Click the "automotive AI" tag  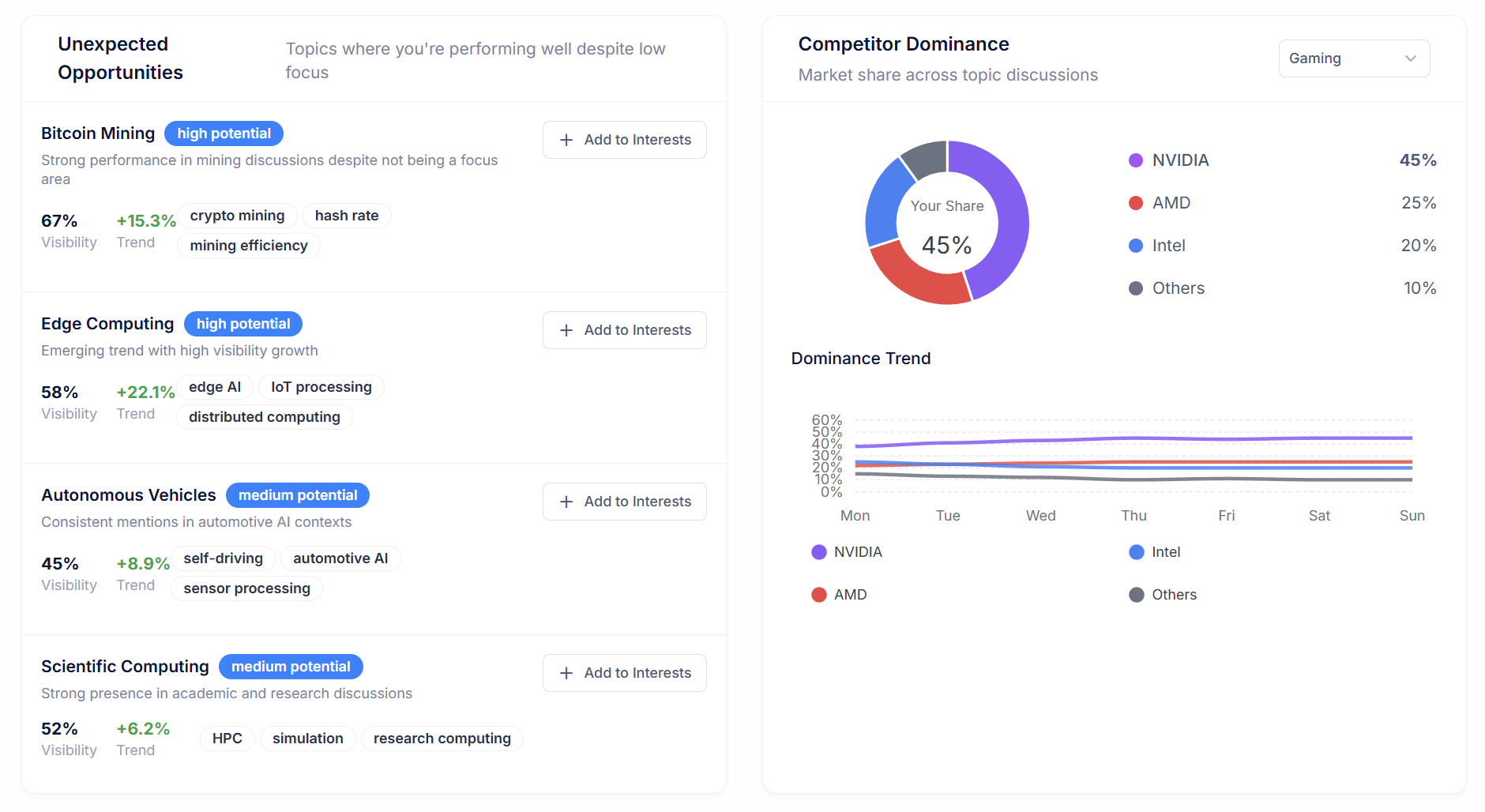click(340, 558)
